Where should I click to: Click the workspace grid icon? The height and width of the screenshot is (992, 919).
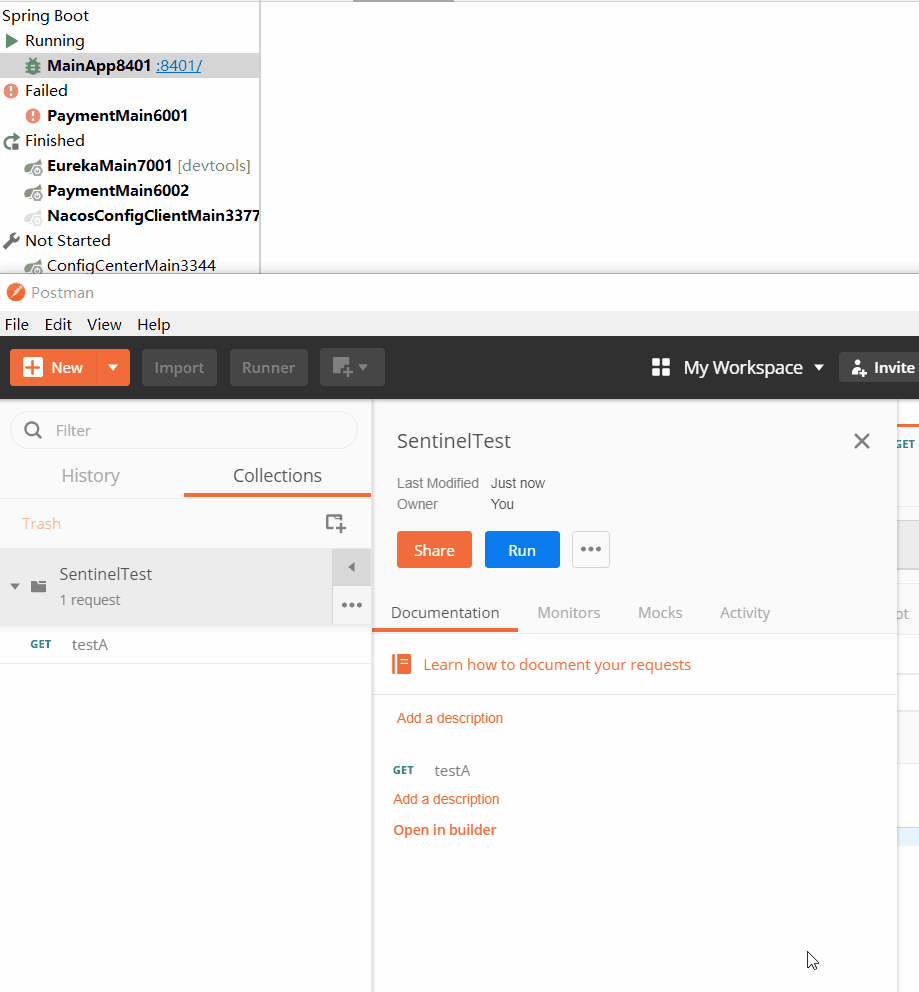tap(661, 368)
